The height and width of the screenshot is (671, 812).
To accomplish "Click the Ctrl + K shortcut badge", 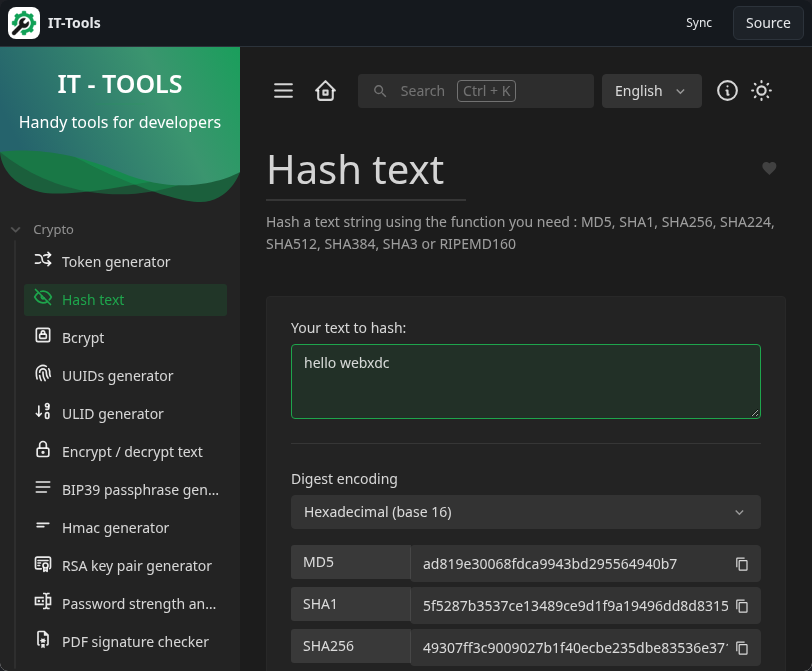I will click(486, 91).
